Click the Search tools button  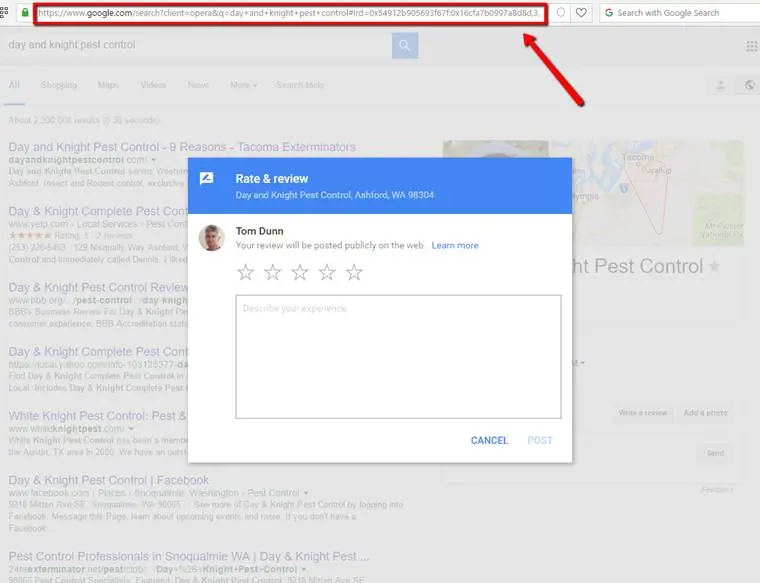tap(300, 85)
